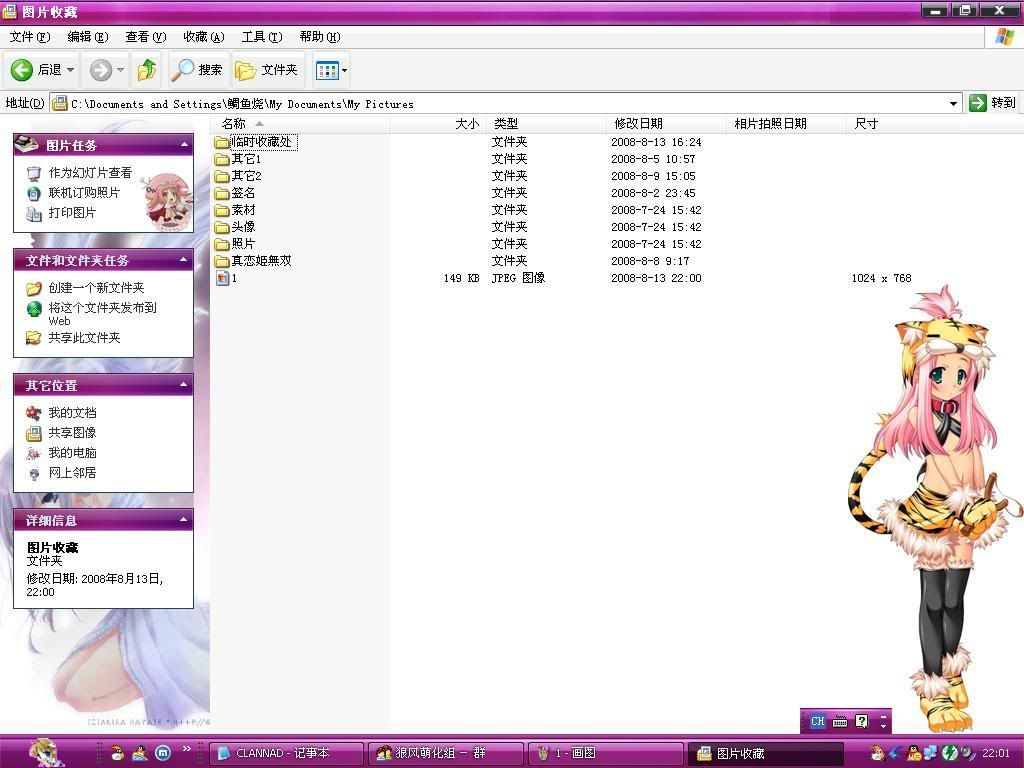Open folder icon of 临时收藏处
Image resolution: width=1024 pixels, height=768 pixels.
tap(222, 142)
